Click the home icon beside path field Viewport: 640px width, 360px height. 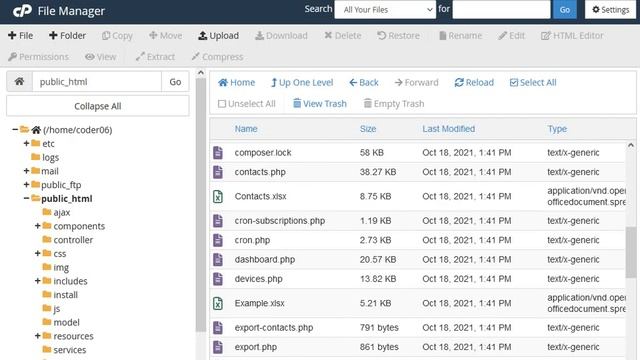[19, 82]
